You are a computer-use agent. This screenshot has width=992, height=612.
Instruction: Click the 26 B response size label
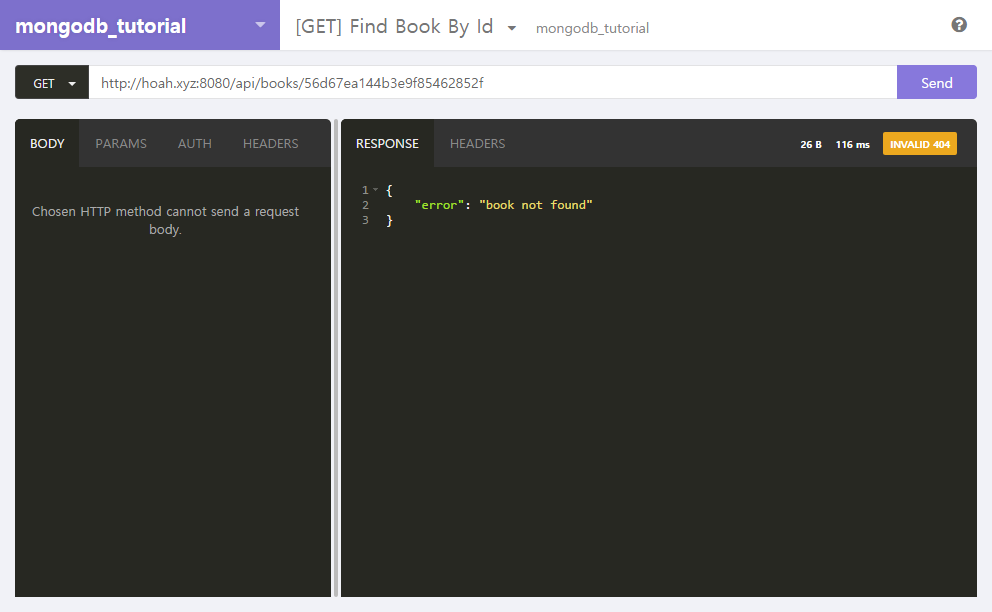(x=811, y=144)
